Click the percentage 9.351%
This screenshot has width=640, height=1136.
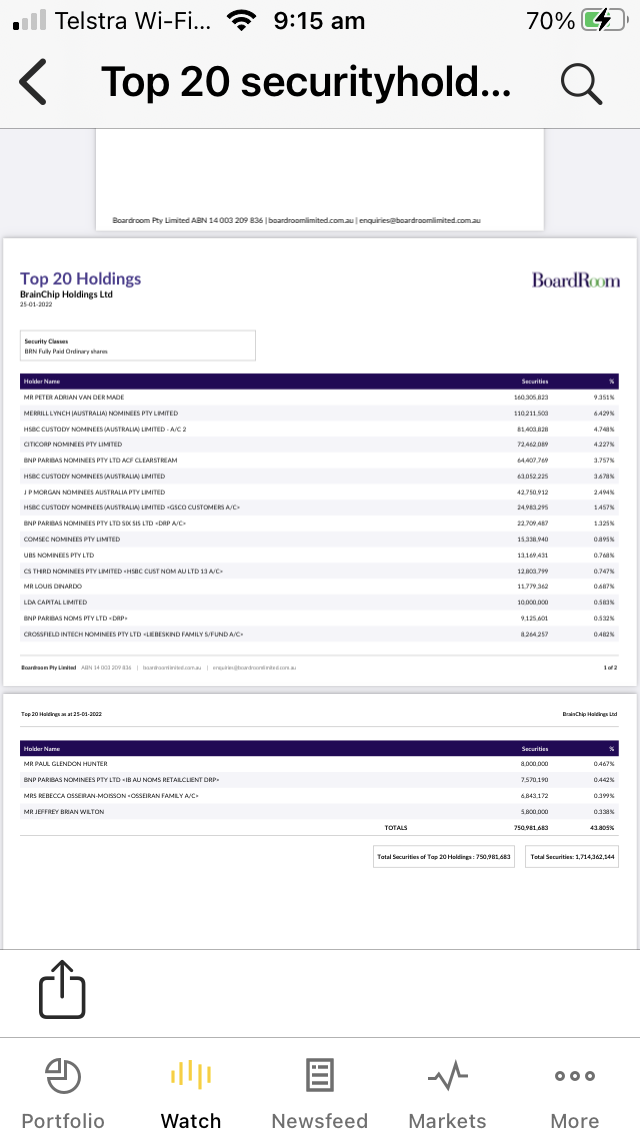coord(604,397)
